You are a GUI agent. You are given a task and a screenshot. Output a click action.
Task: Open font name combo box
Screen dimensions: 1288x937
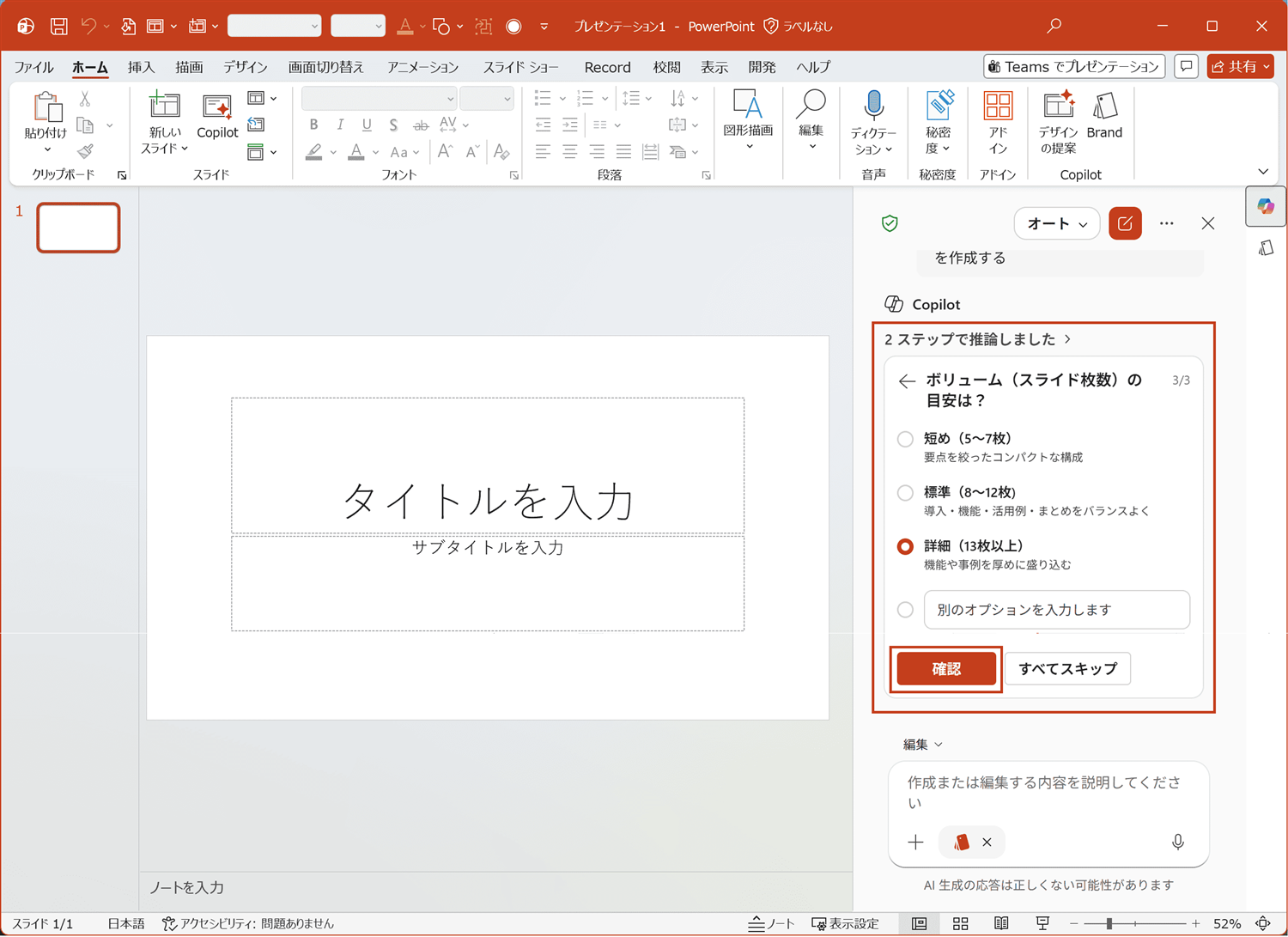tap(379, 99)
